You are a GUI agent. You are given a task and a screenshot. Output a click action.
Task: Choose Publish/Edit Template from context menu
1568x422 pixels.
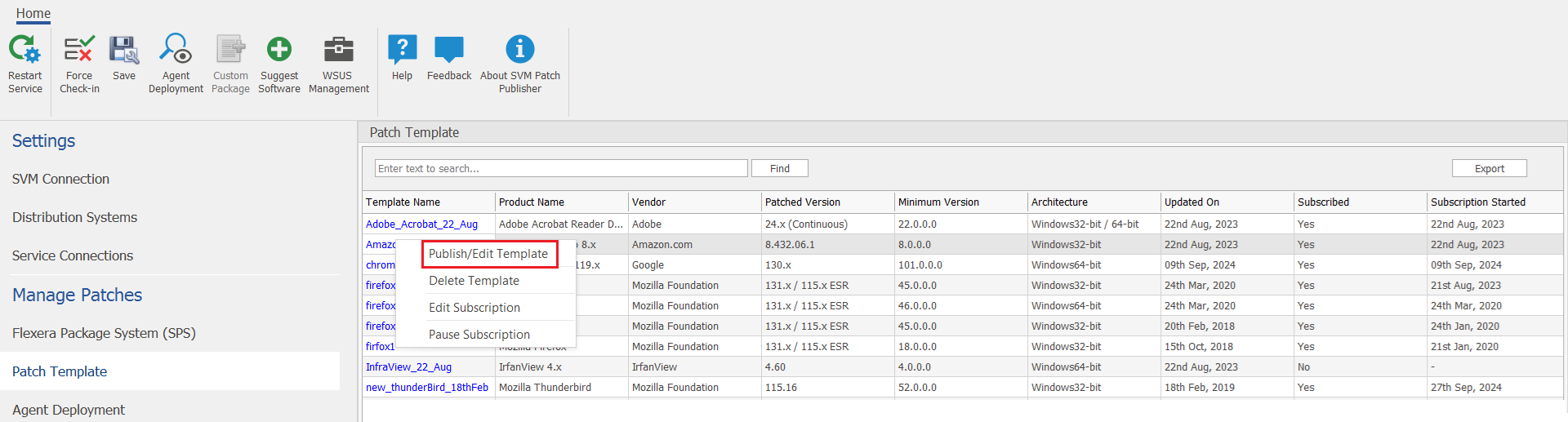click(488, 254)
